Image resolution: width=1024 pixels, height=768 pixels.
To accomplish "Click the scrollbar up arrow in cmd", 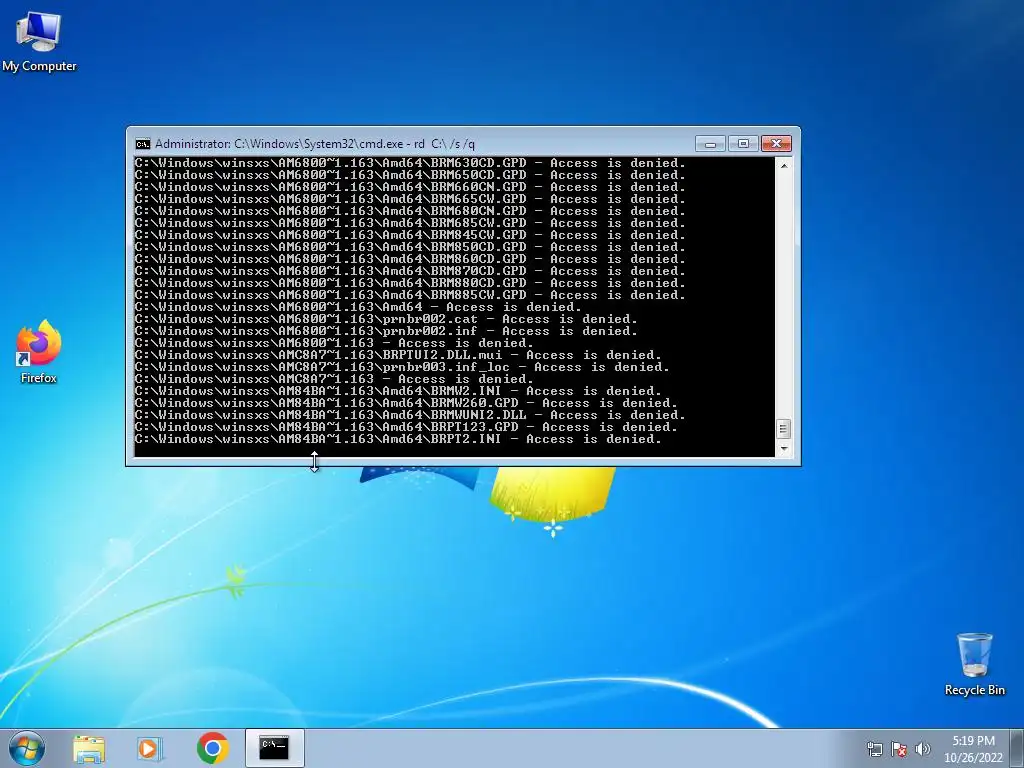I will point(784,166).
